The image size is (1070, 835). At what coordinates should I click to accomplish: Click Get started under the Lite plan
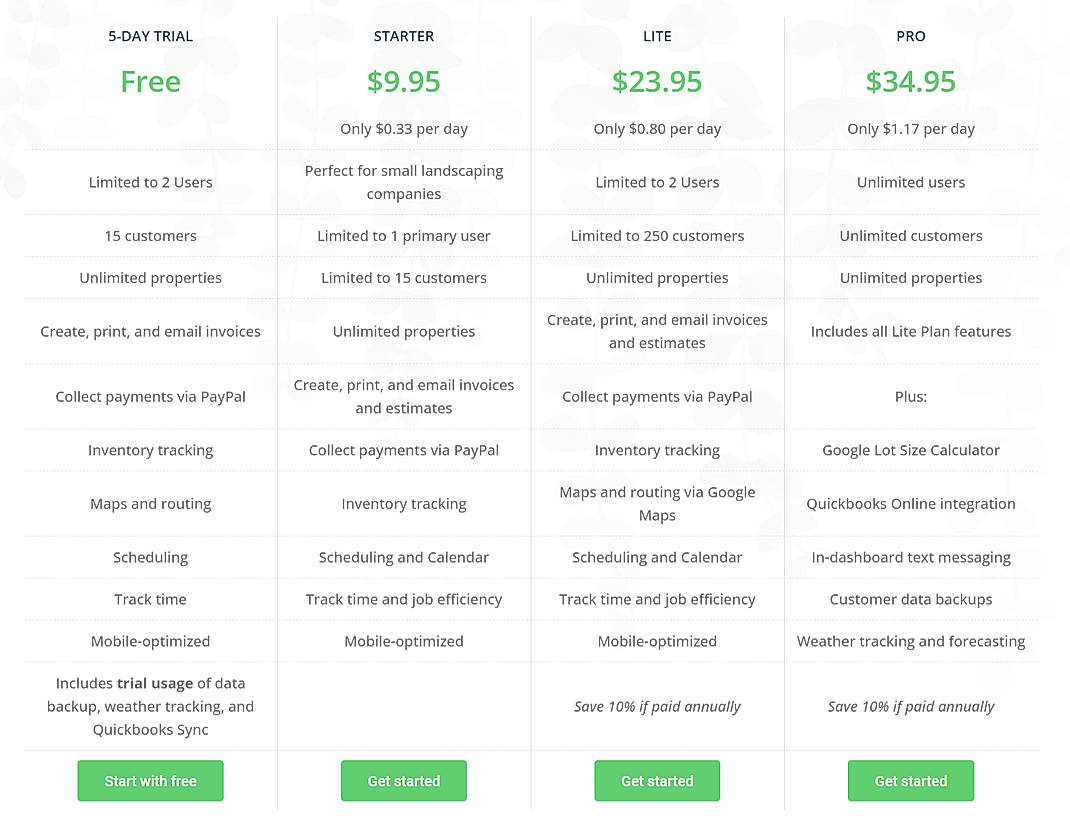pos(657,781)
